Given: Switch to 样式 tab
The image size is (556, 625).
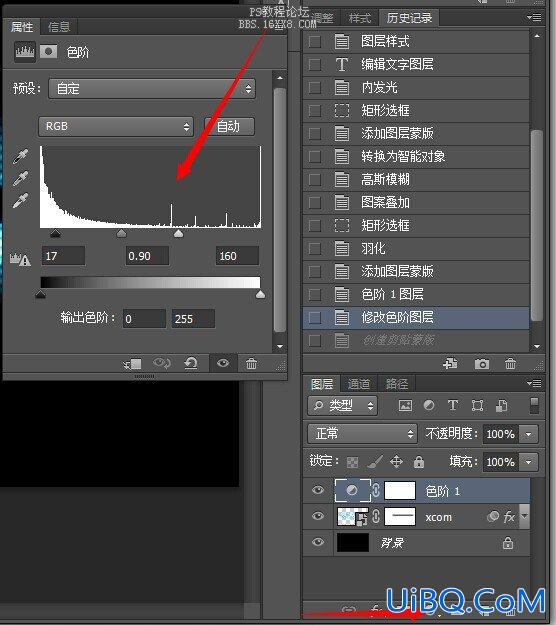Looking at the screenshot, I should click(360, 18).
